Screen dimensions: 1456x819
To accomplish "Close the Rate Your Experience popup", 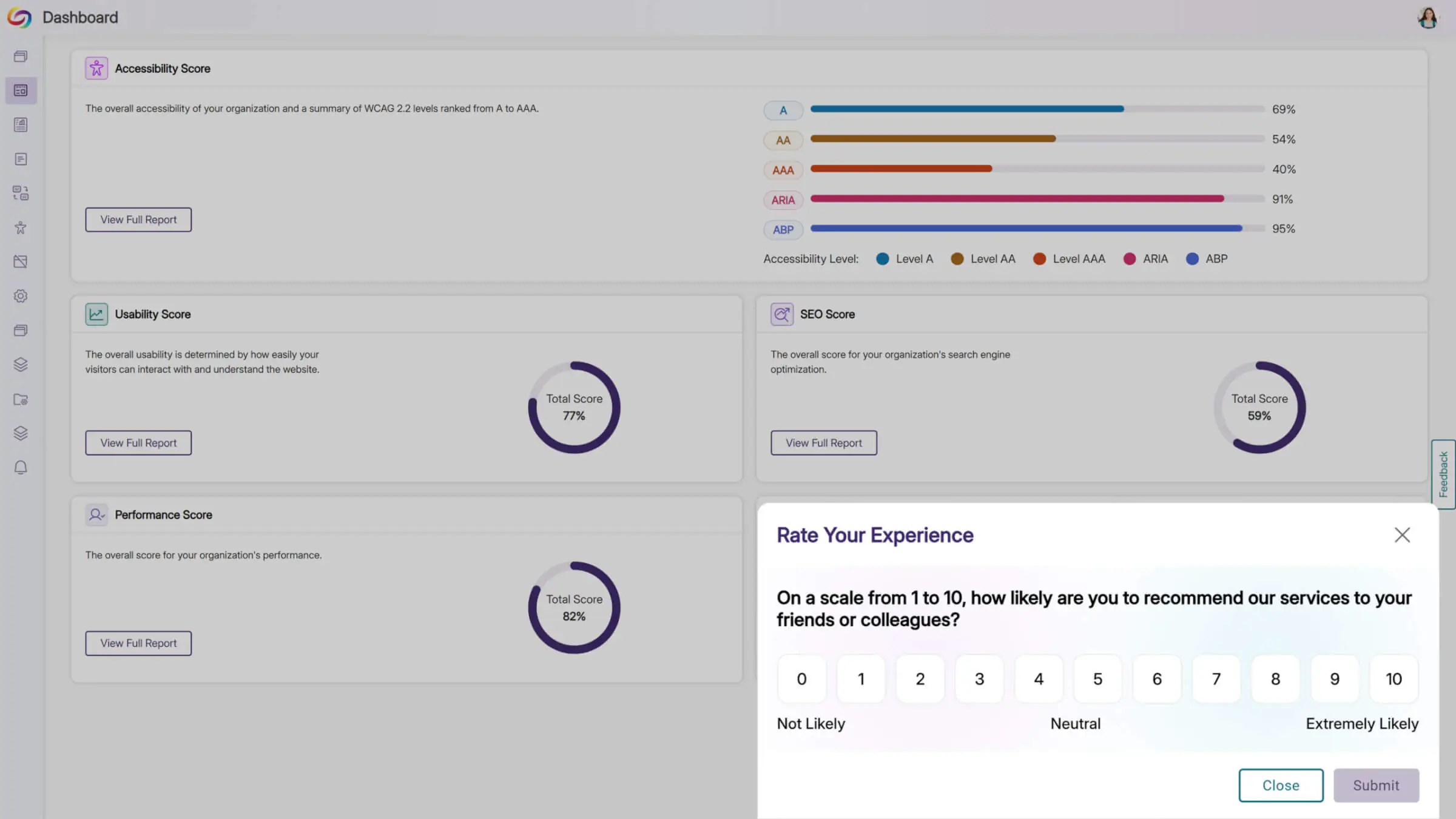I will tap(1402, 534).
